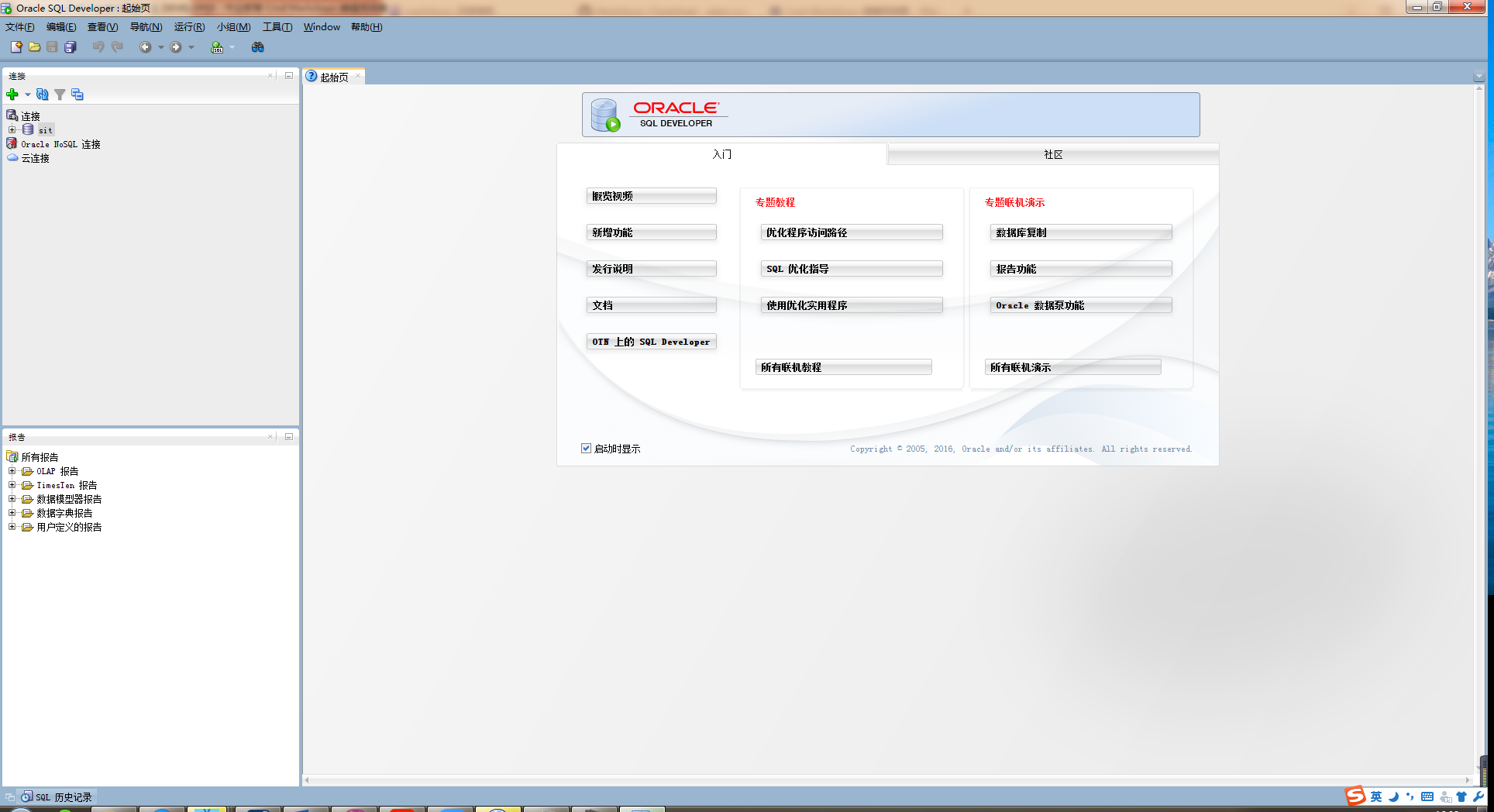This screenshot has height=812, width=1494.
Task: Click the SQL 优化指导 button
Action: tap(852, 269)
